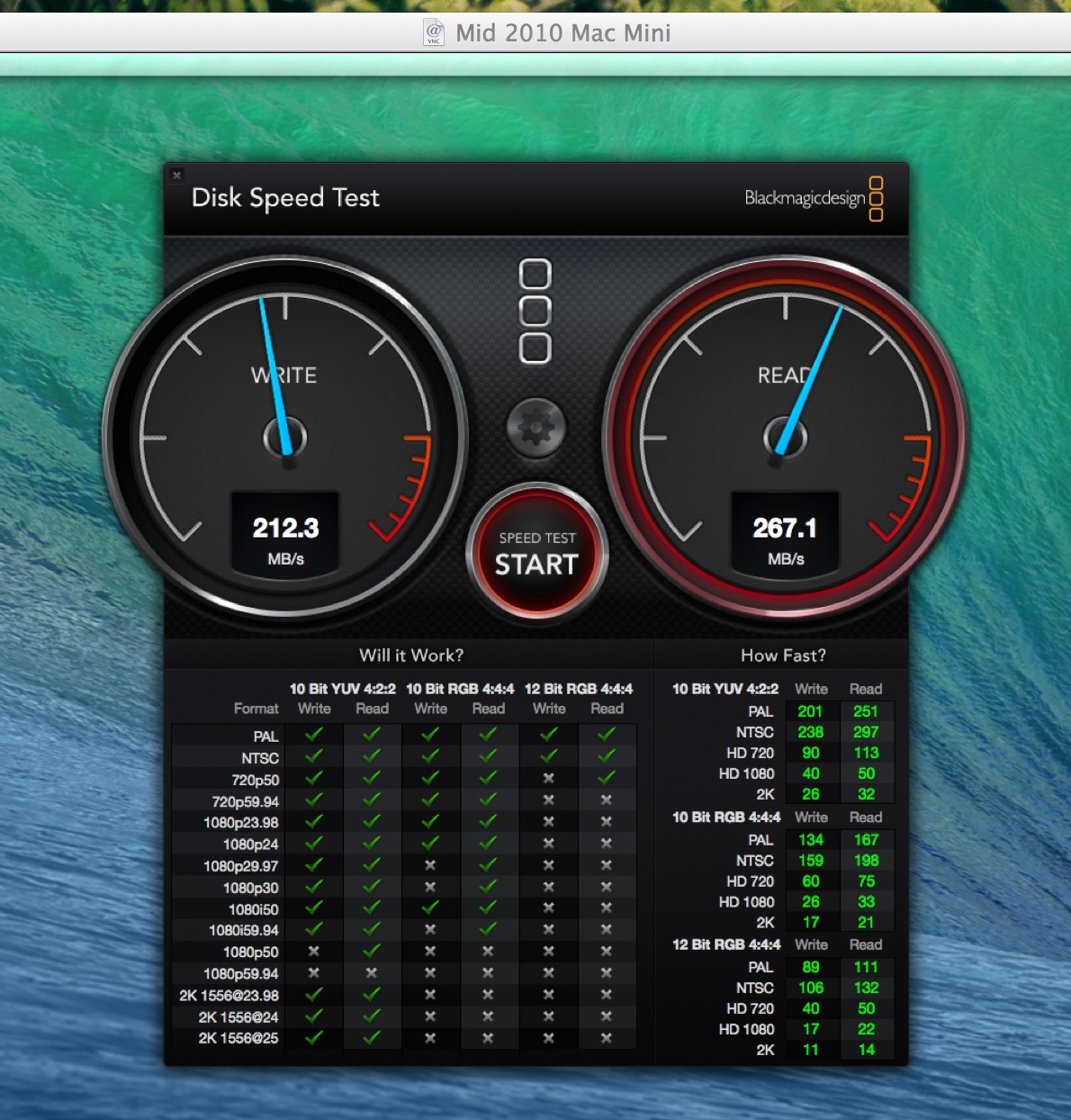Click the '12 Bit RGB 4:4:4' header in Will it Work

point(578,689)
